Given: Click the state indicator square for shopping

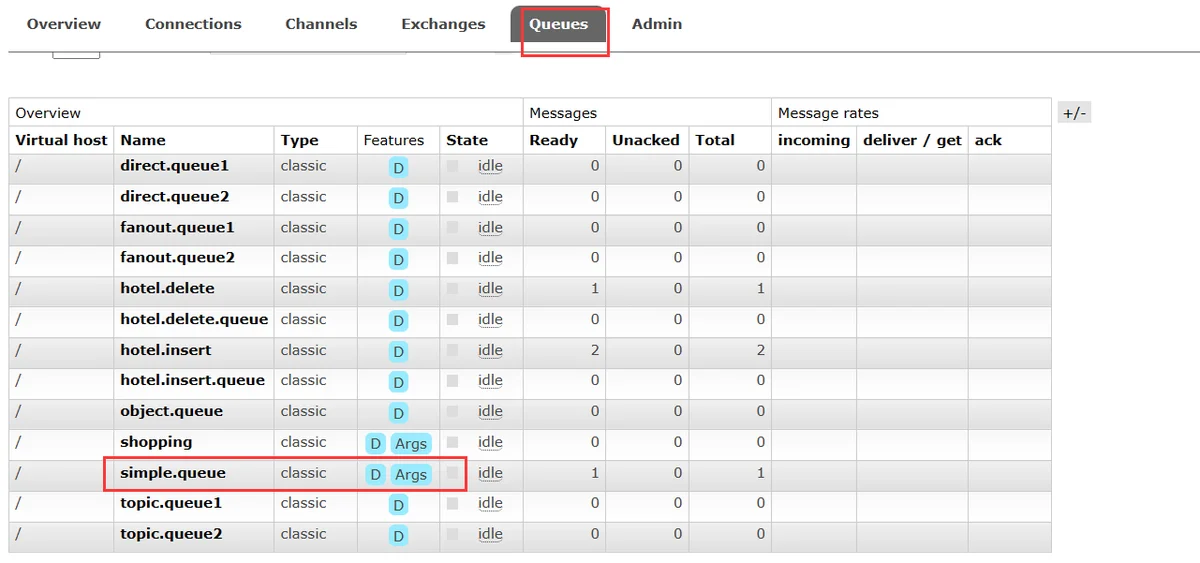Looking at the screenshot, I should click(453, 442).
